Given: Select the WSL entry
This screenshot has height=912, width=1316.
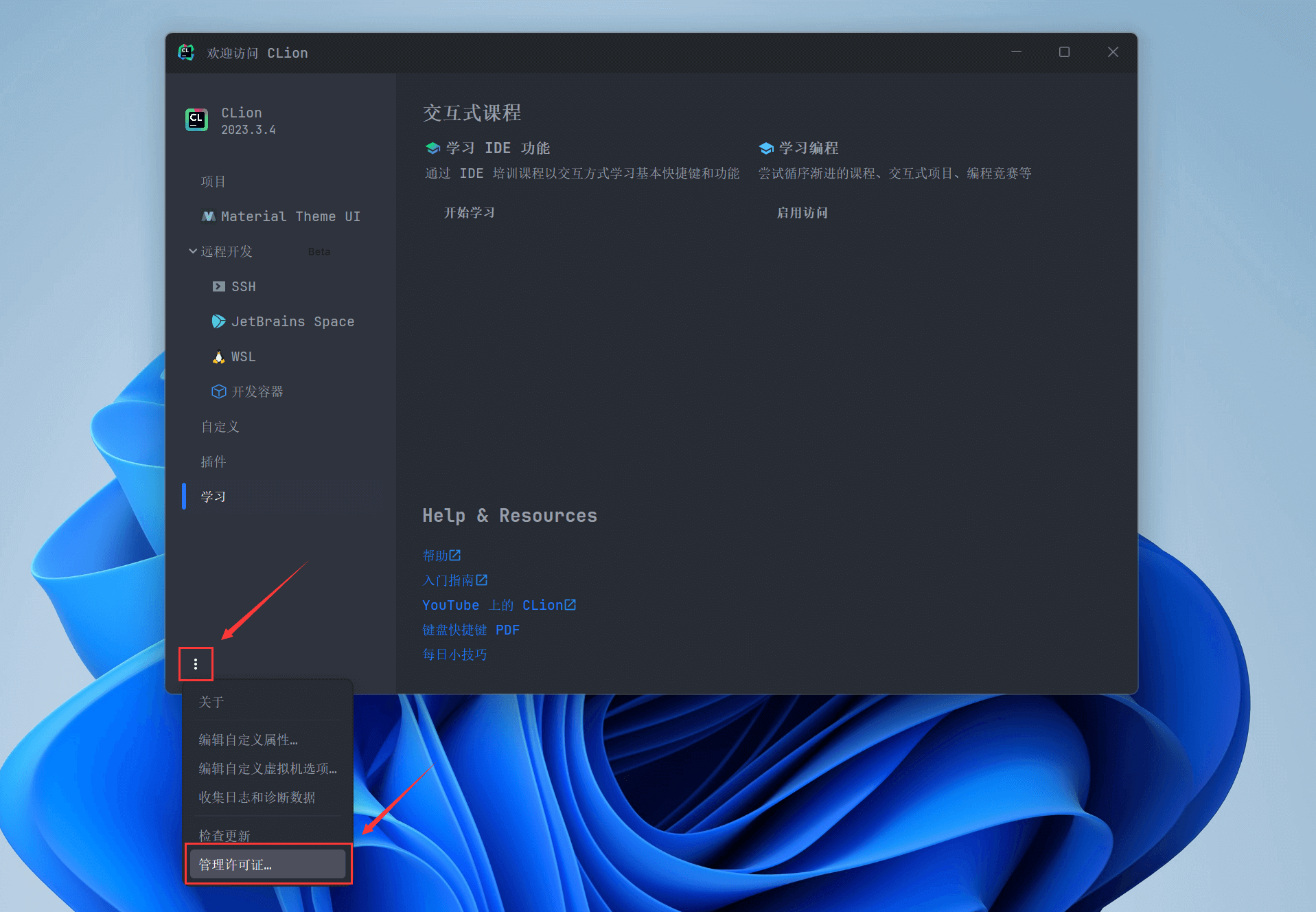Looking at the screenshot, I should click(244, 356).
